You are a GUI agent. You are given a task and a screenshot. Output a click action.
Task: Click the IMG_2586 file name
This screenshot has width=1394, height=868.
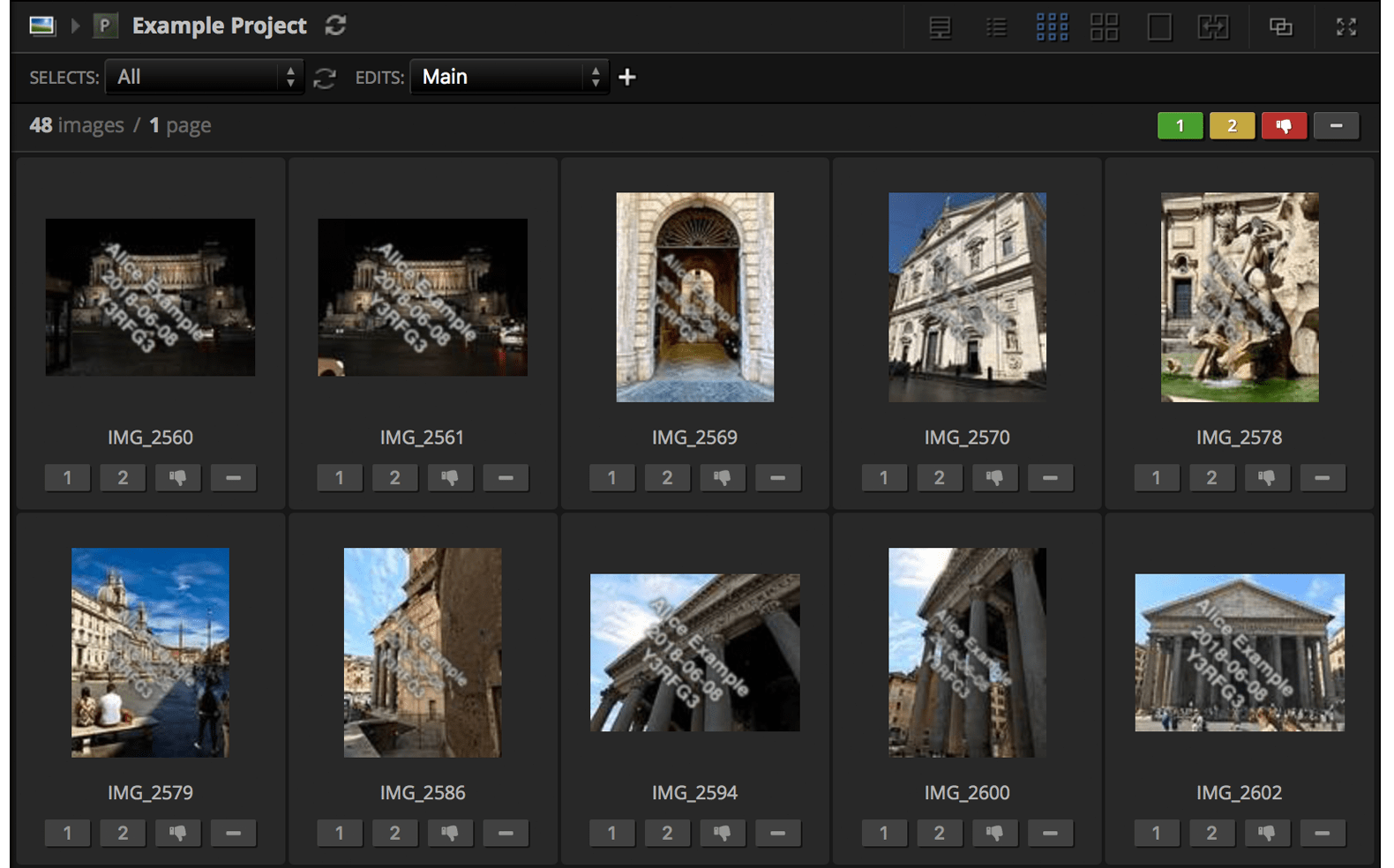point(422,793)
